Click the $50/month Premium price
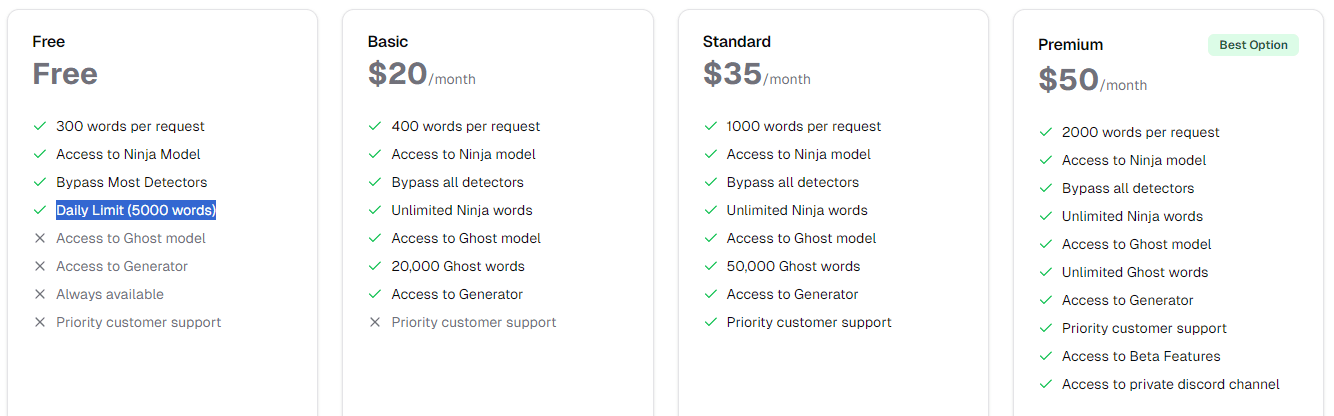The image size is (1334, 416). point(1092,80)
